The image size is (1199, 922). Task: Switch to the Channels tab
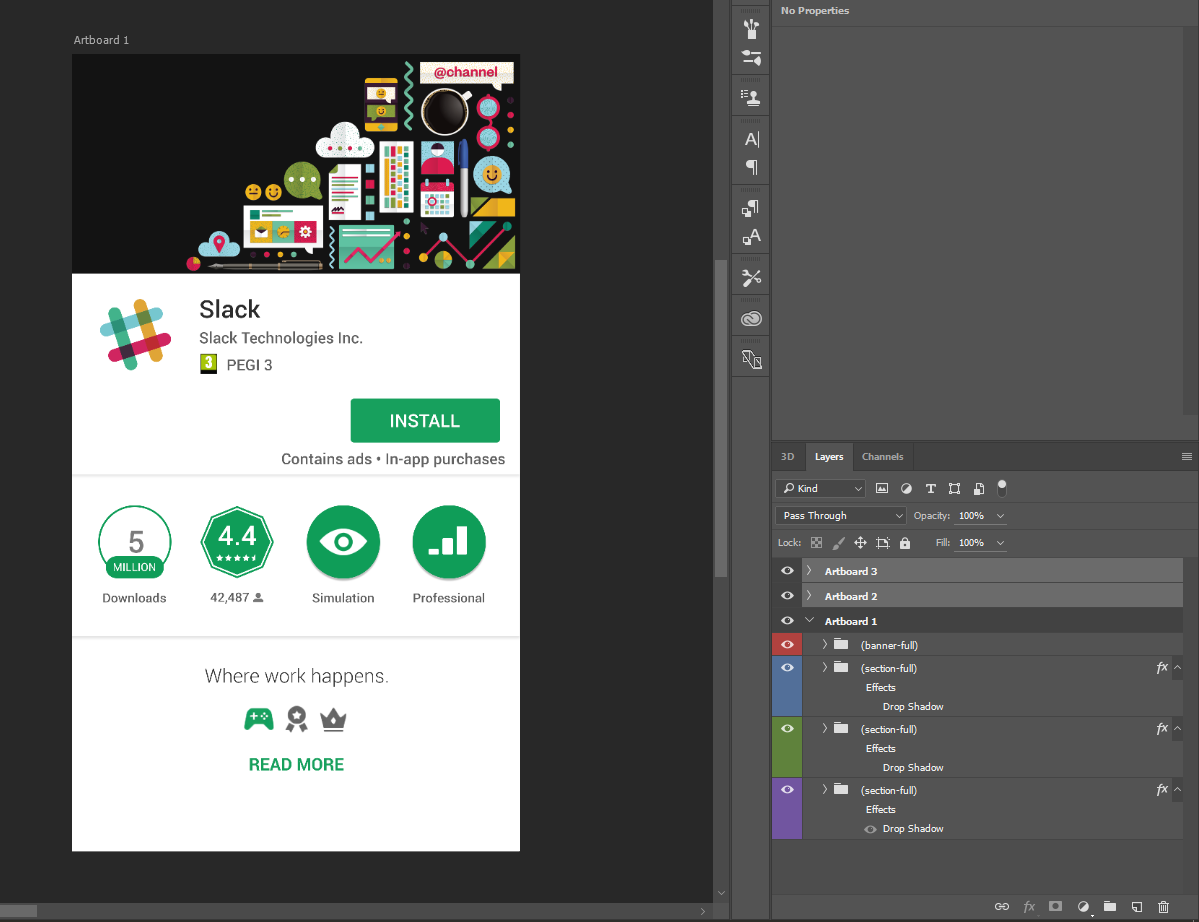(x=882, y=457)
